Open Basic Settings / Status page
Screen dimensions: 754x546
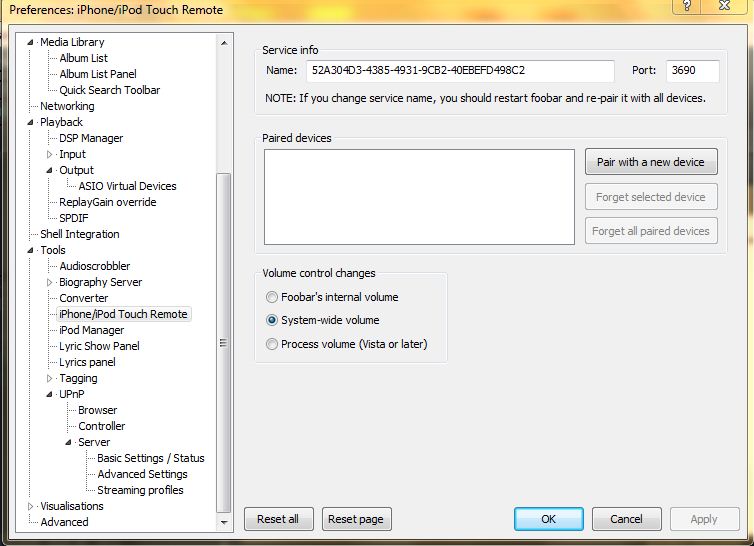[x=151, y=458]
